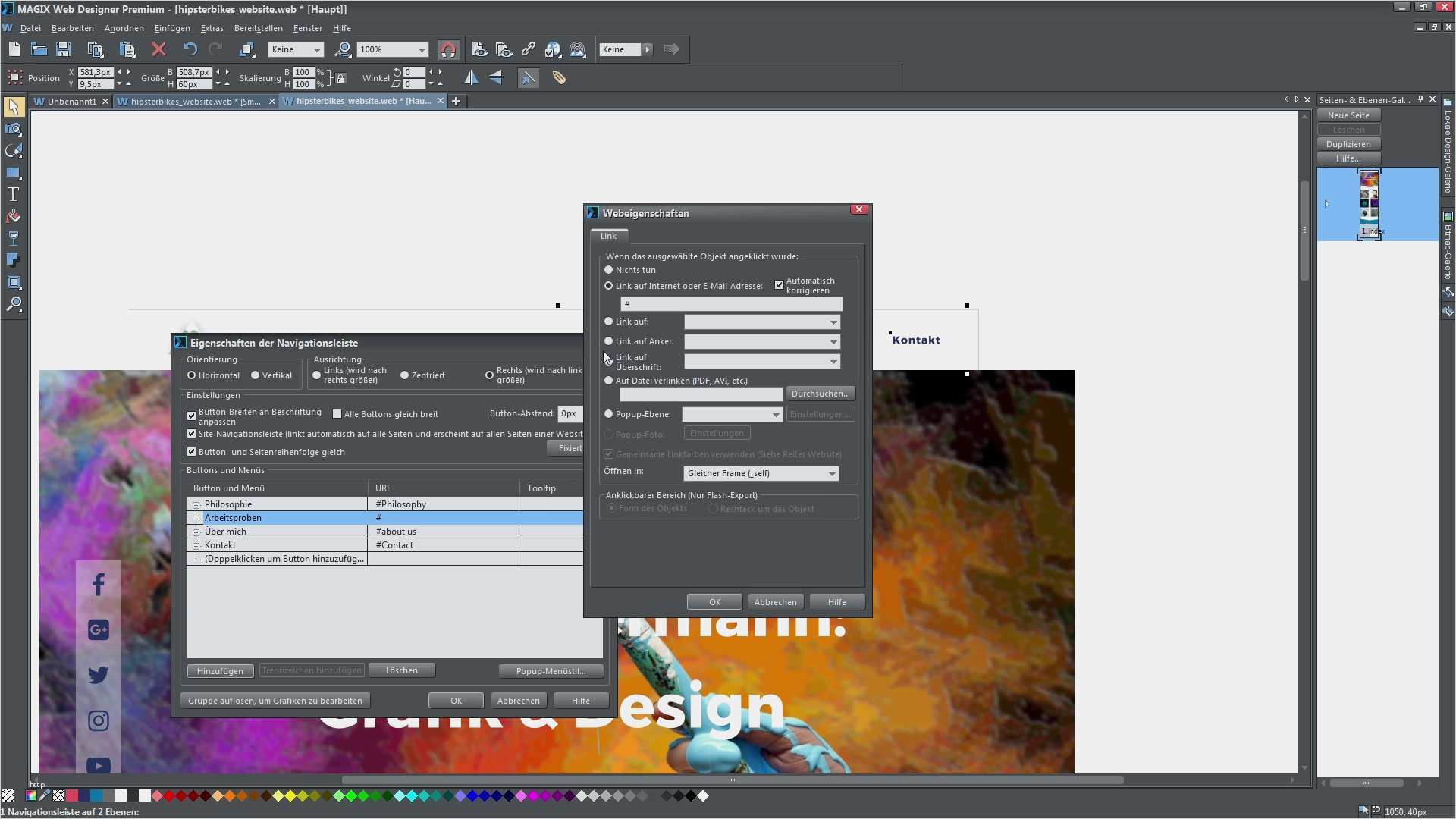Click the link chain icon in toolbar
The width and height of the screenshot is (1456, 819).
529,49
